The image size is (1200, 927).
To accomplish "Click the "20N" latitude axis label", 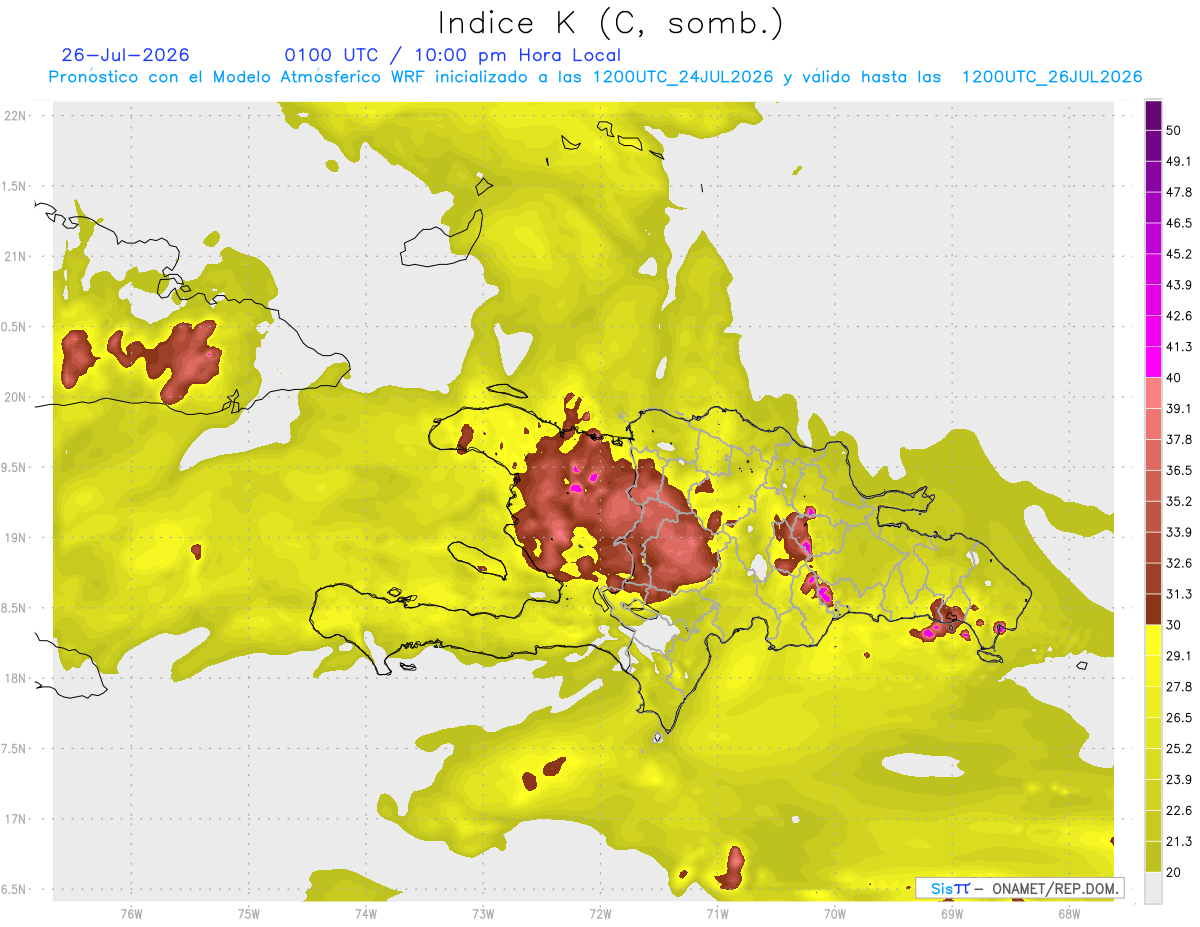I will [16, 397].
